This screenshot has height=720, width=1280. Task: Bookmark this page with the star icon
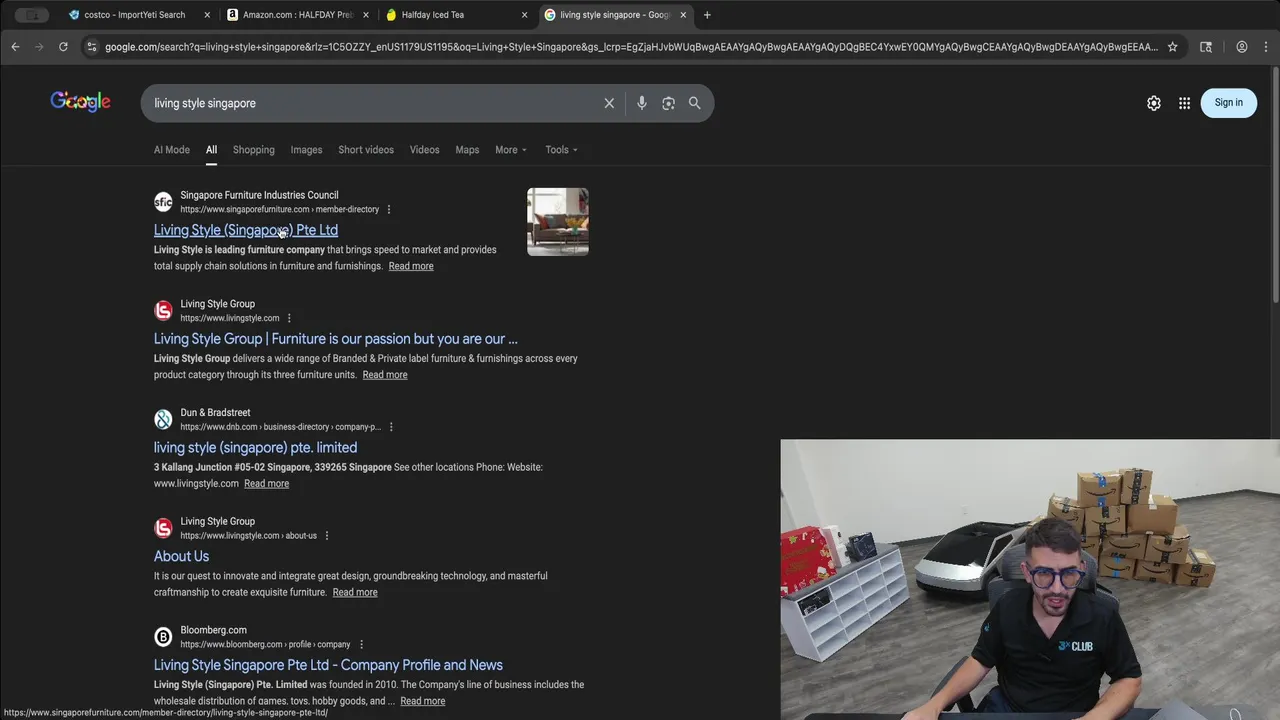pyautogui.click(x=1173, y=46)
